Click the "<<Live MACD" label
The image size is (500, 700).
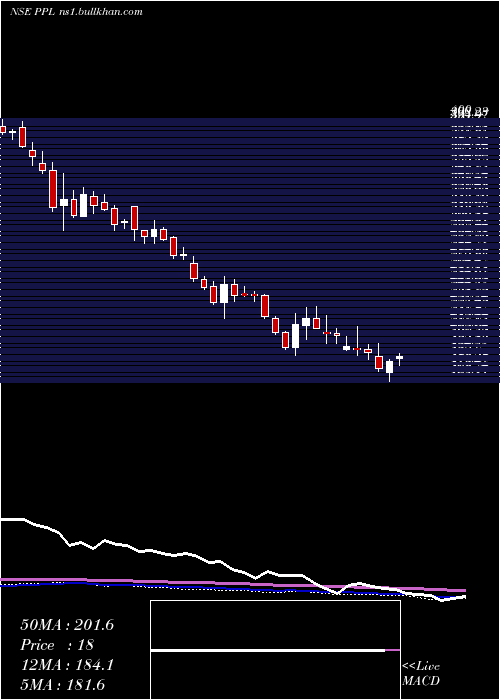(421, 673)
